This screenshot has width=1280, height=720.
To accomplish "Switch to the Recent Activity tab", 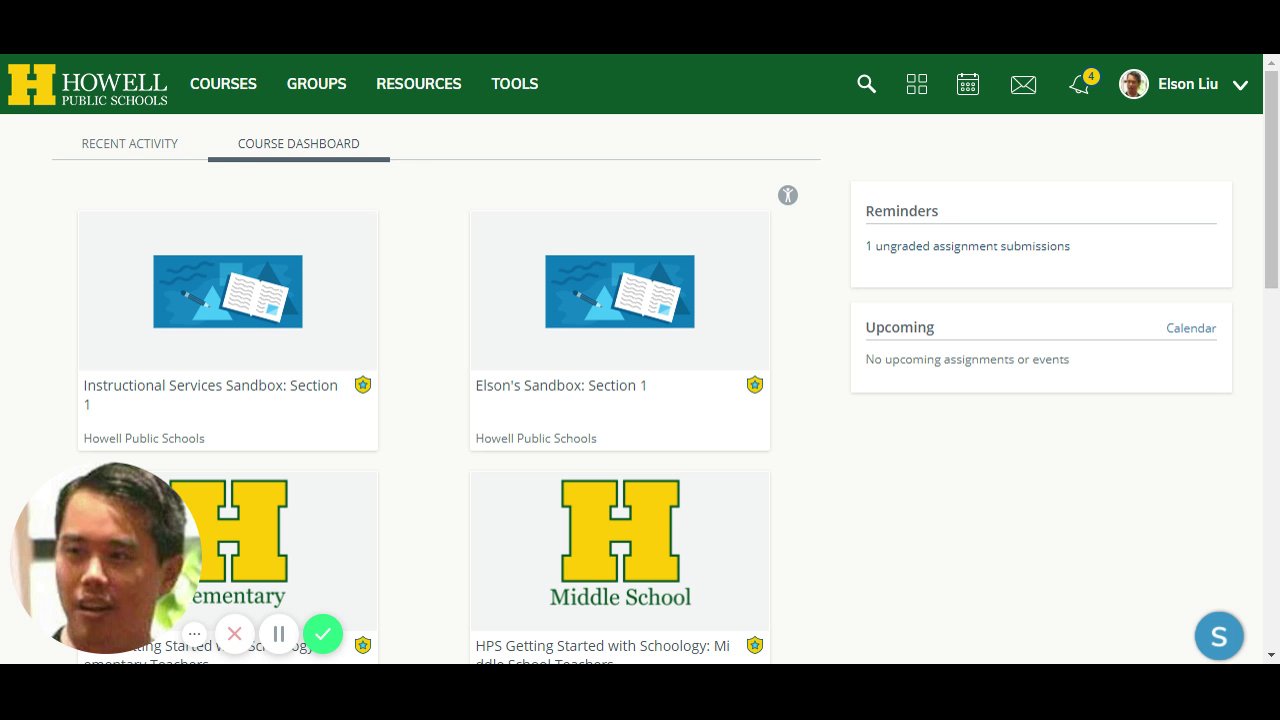I will (x=130, y=144).
